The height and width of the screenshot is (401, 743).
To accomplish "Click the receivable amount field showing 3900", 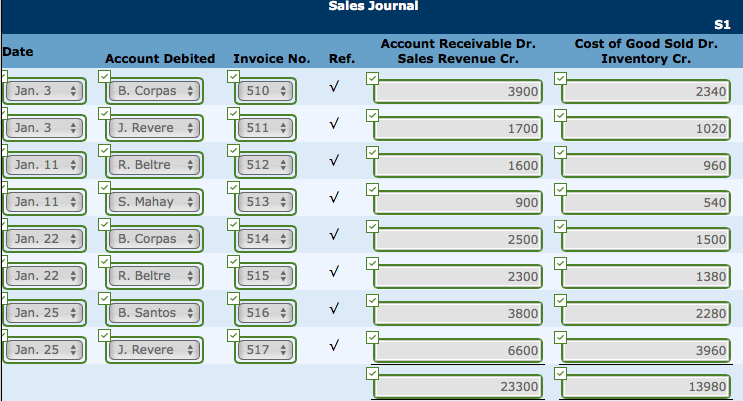I will tap(458, 91).
